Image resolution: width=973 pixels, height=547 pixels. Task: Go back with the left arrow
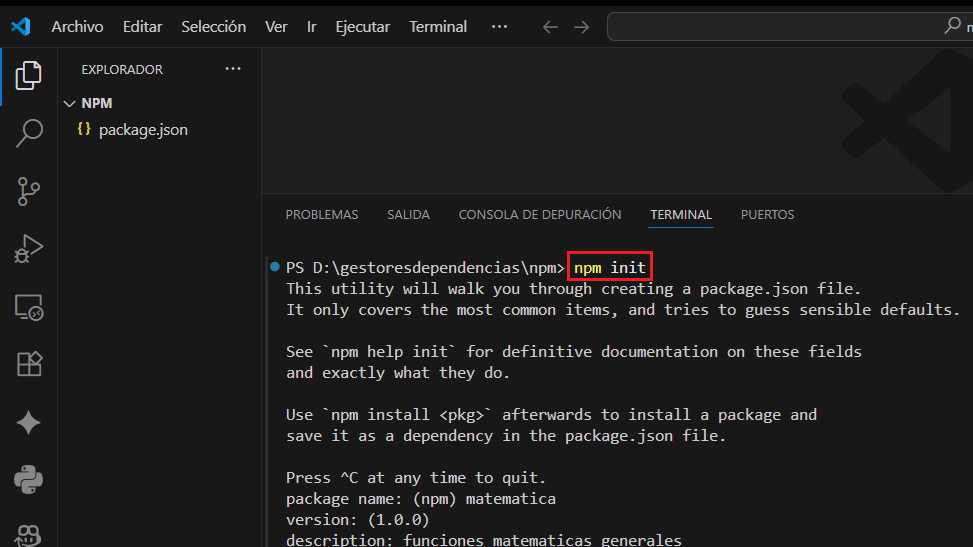tap(549, 27)
